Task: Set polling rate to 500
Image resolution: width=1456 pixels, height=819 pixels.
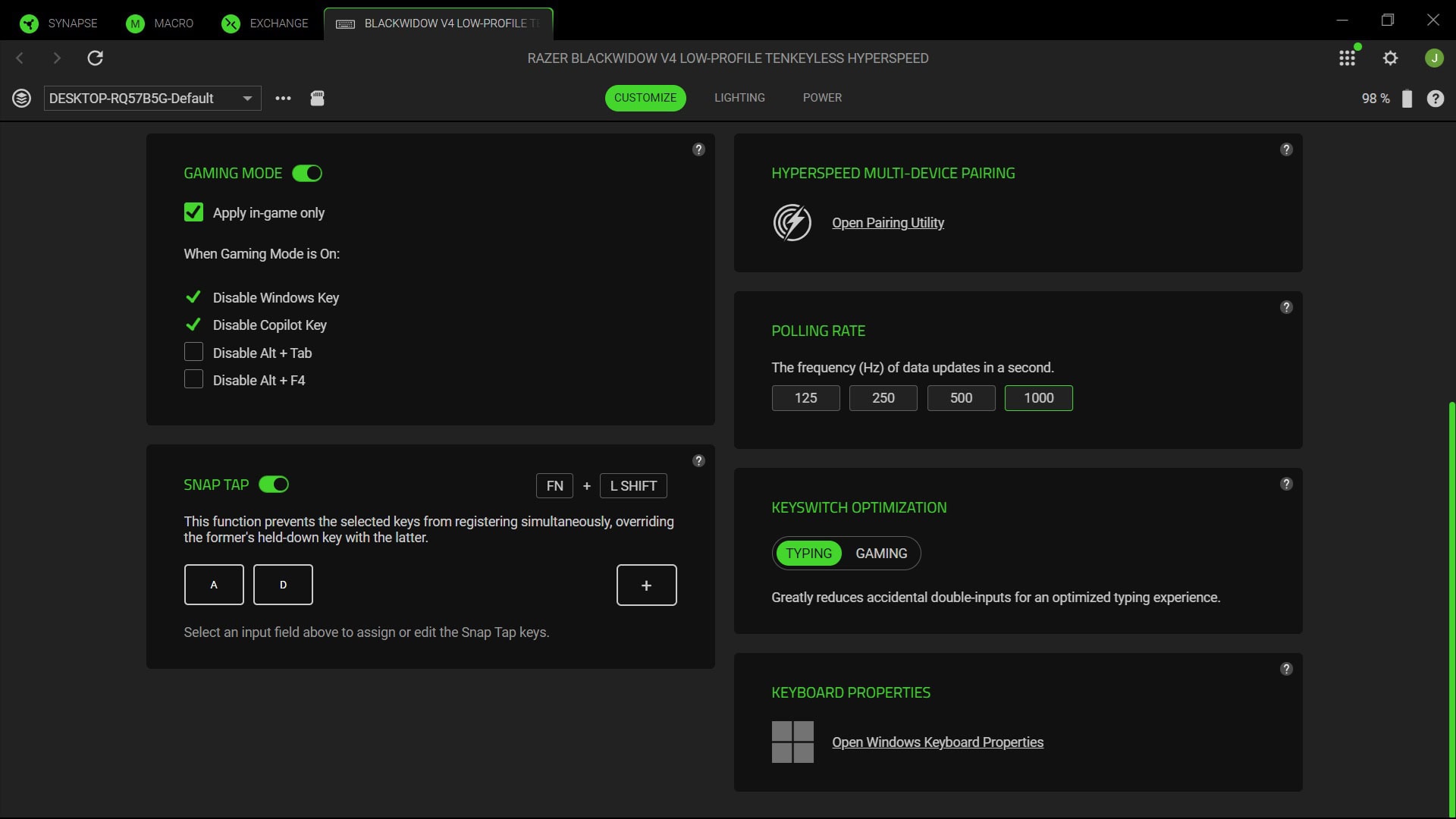Action: [962, 398]
